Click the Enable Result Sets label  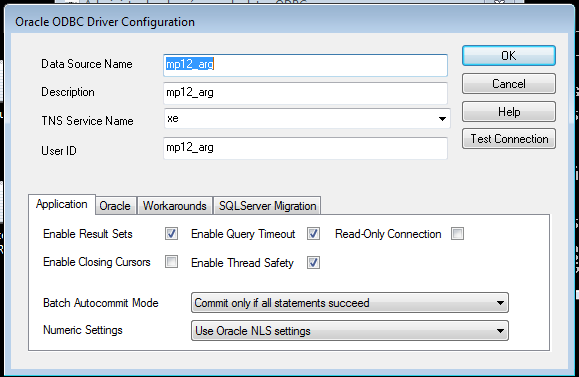tap(88, 234)
